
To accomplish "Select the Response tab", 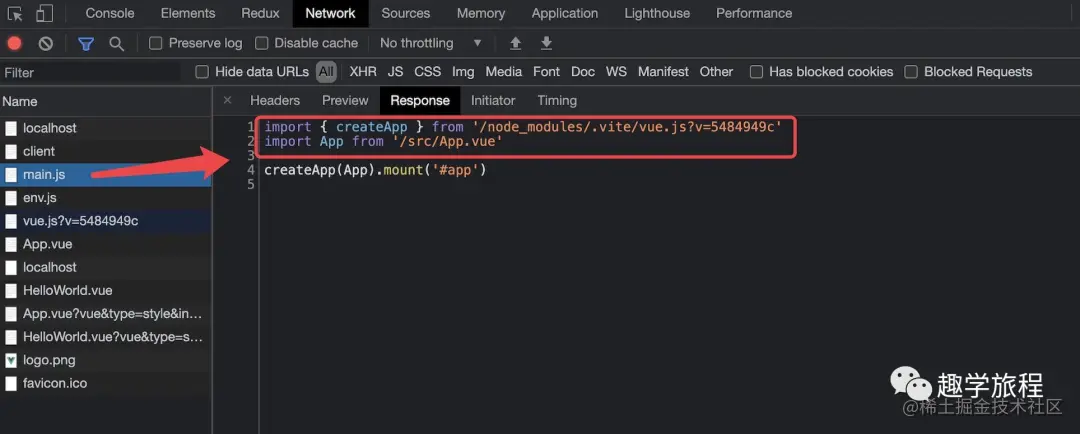I will (x=420, y=101).
